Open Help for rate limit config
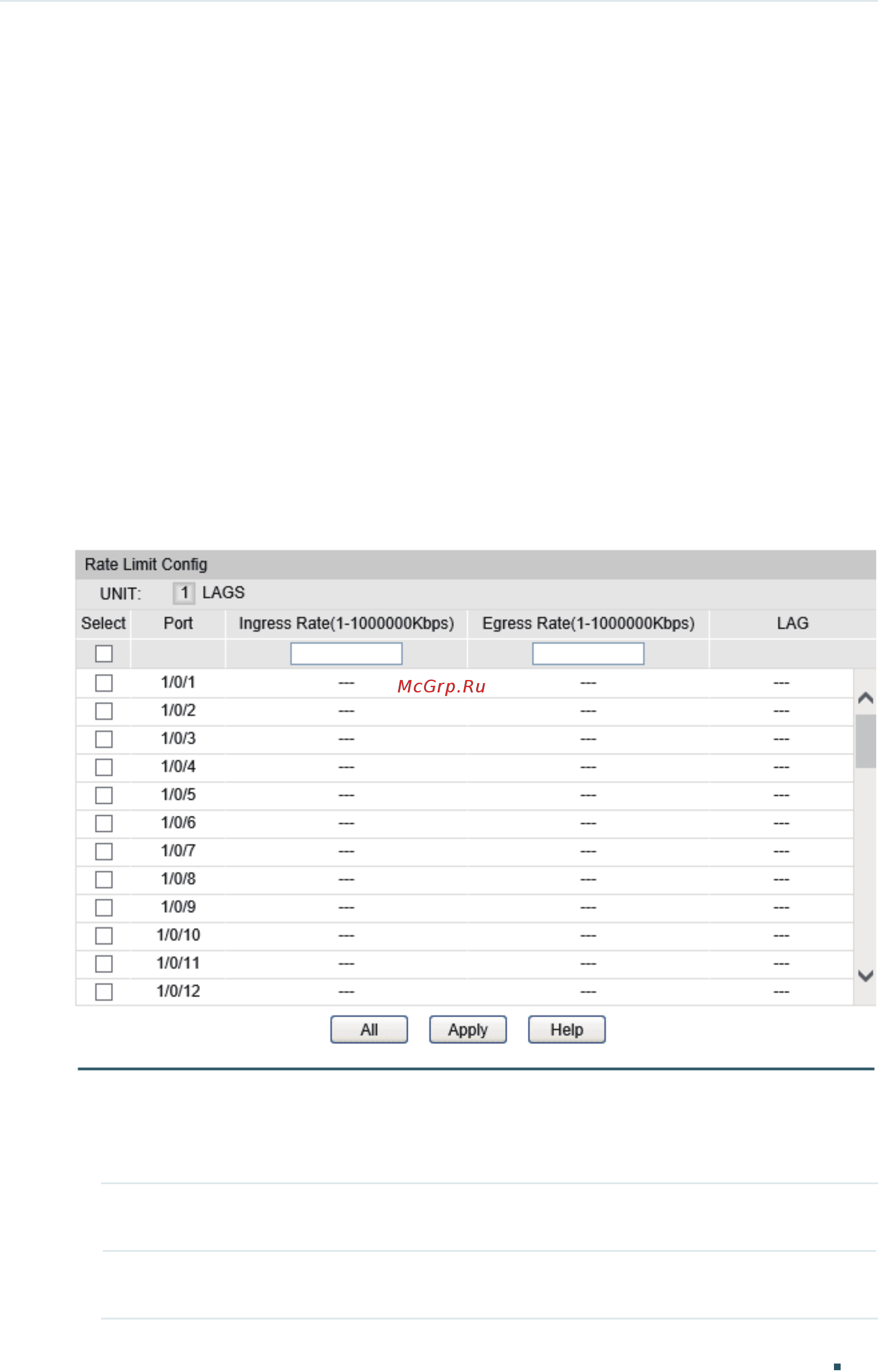 click(x=567, y=1030)
